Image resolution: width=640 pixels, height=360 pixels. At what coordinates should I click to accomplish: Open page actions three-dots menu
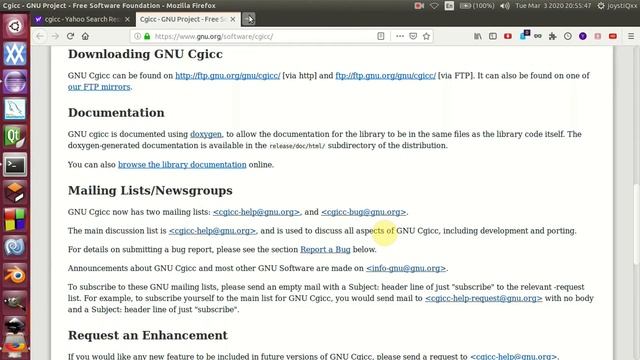click(x=400, y=36)
